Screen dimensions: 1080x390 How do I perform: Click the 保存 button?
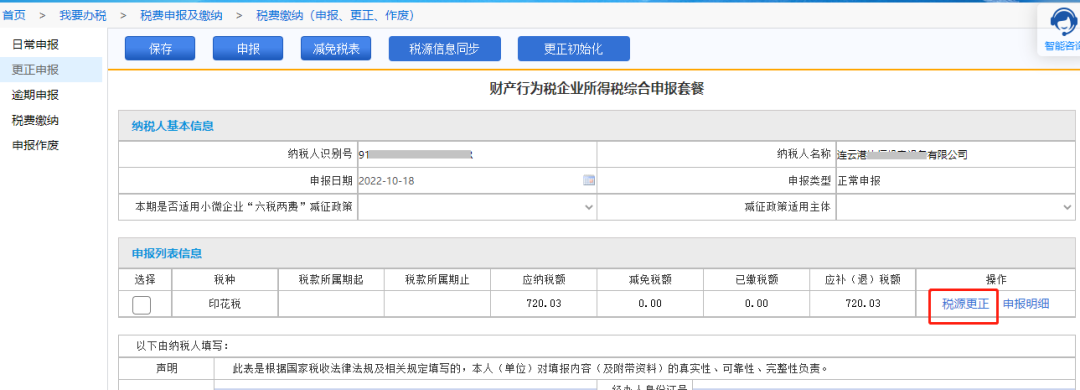[x=160, y=49]
